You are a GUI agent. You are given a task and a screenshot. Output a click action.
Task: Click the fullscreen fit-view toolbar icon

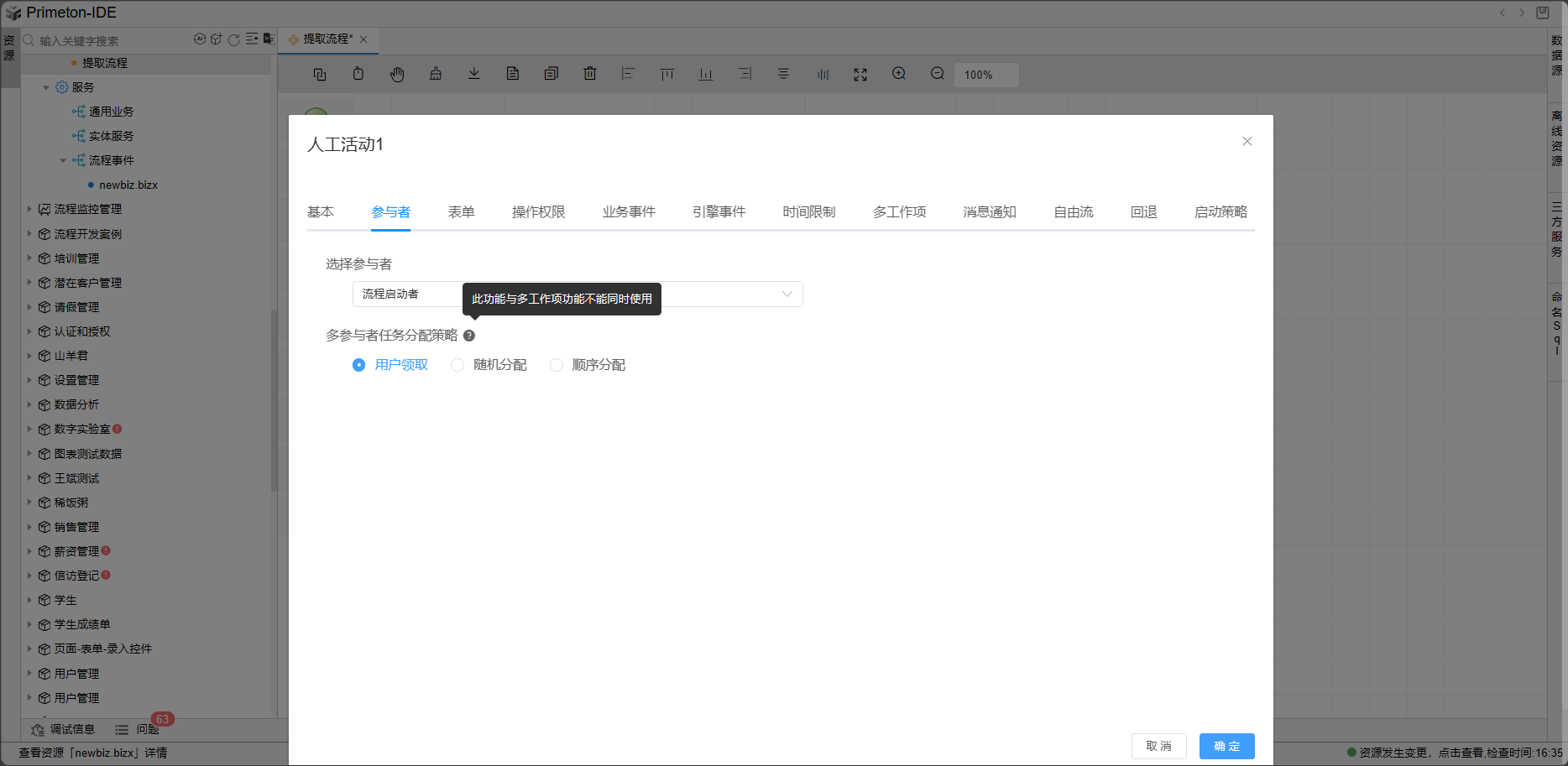[x=860, y=74]
